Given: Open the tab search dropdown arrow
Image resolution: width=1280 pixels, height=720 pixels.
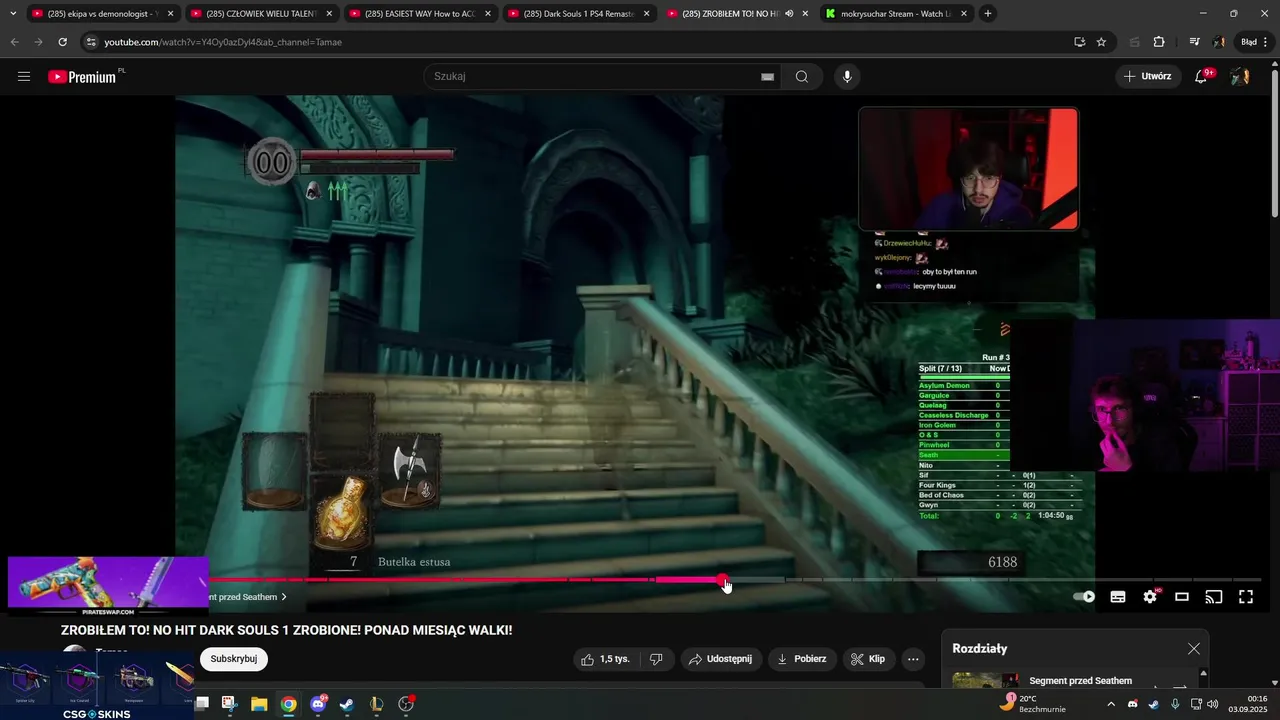Looking at the screenshot, I should tap(12, 14).
